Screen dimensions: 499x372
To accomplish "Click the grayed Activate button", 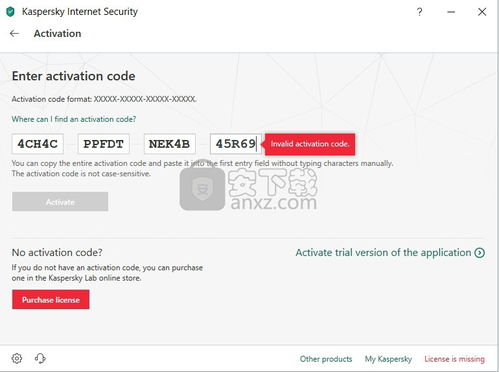I will point(60,202).
